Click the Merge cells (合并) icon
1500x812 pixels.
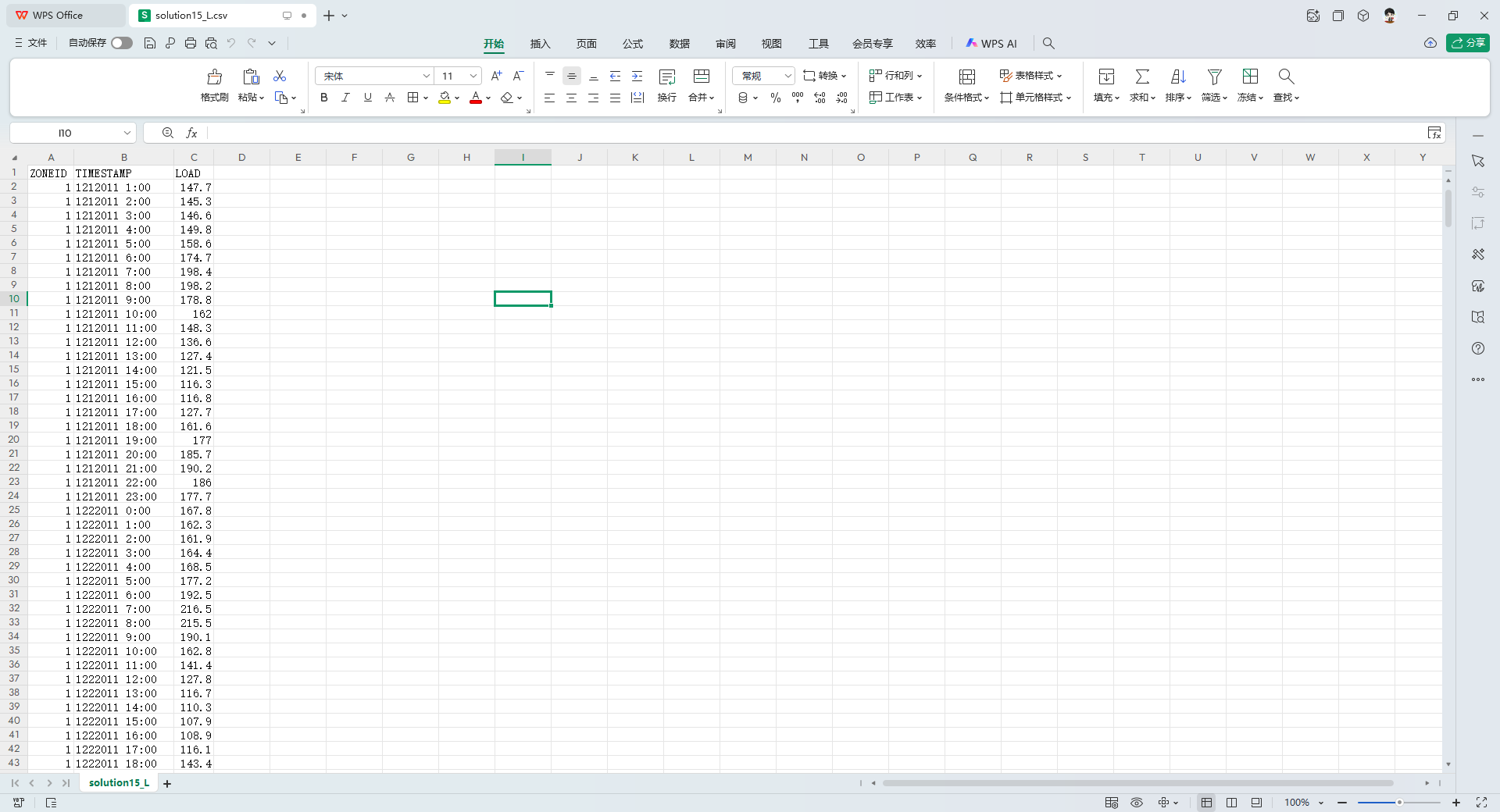click(x=702, y=77)
